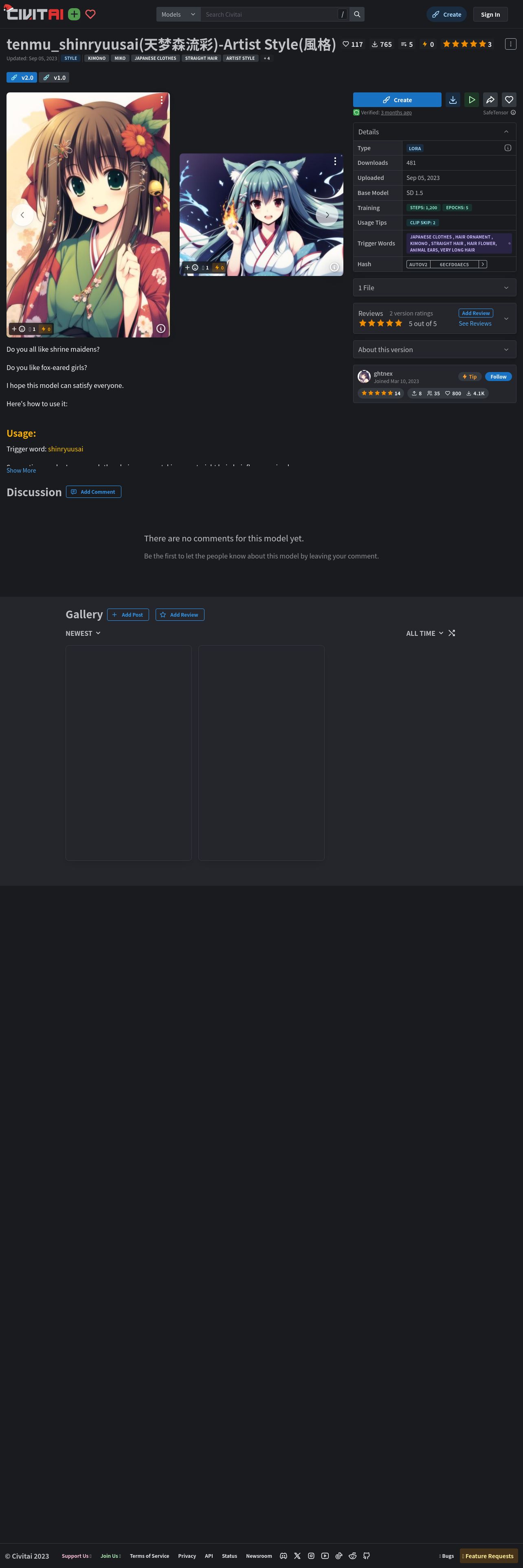Screen dimensions: 523x1568
Task: Add reaction on the fox girl image
Action: click(191, 267)
